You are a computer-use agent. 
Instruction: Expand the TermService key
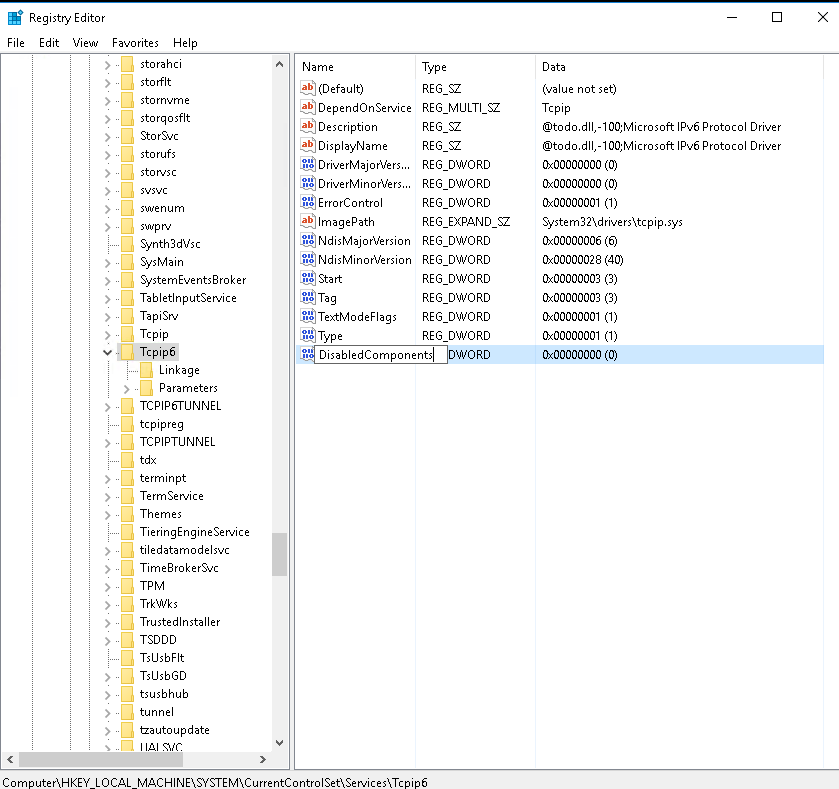click(x=108, y=496)
